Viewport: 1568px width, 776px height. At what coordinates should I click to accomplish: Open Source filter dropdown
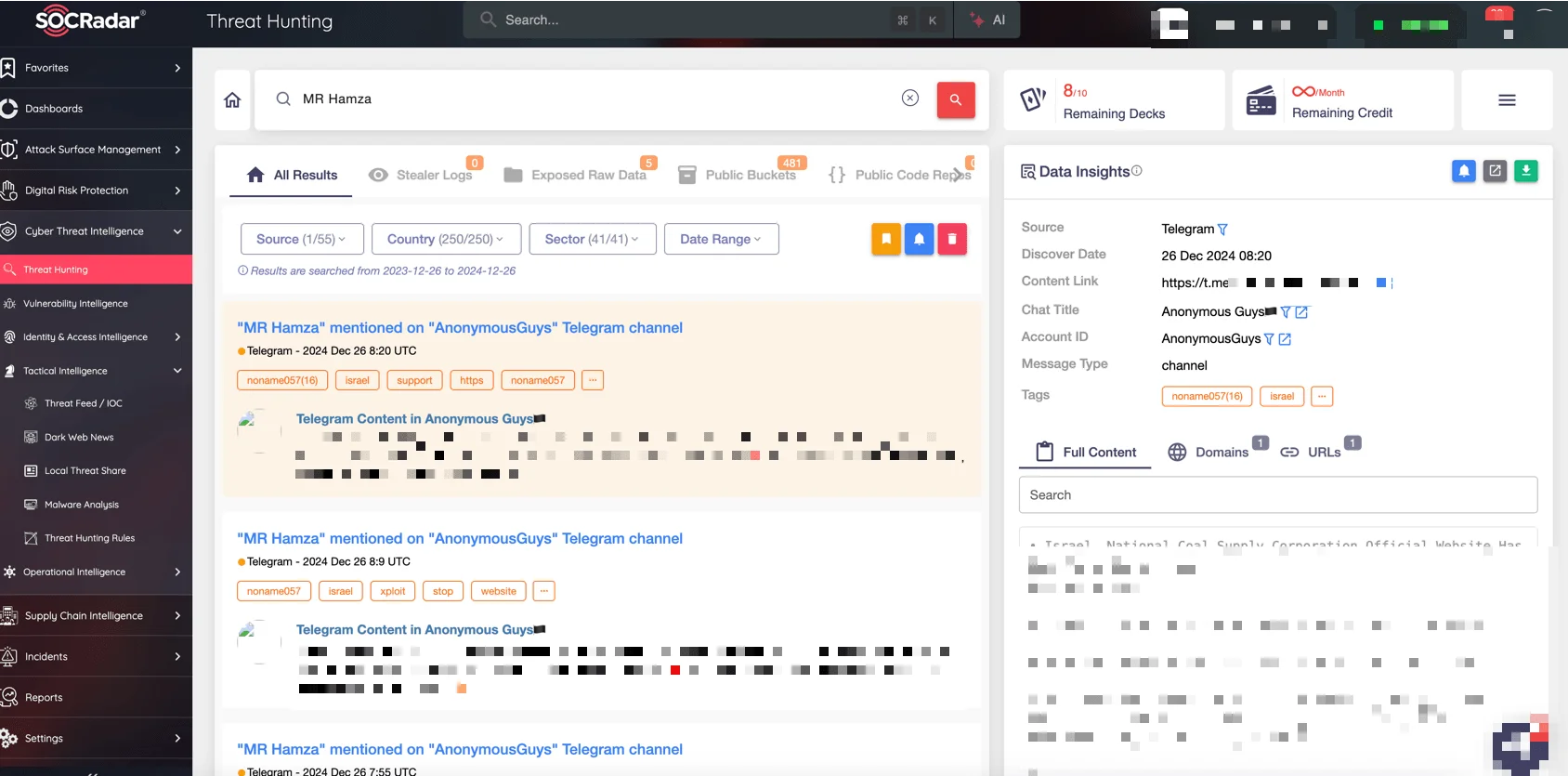[x=302, y=239]
